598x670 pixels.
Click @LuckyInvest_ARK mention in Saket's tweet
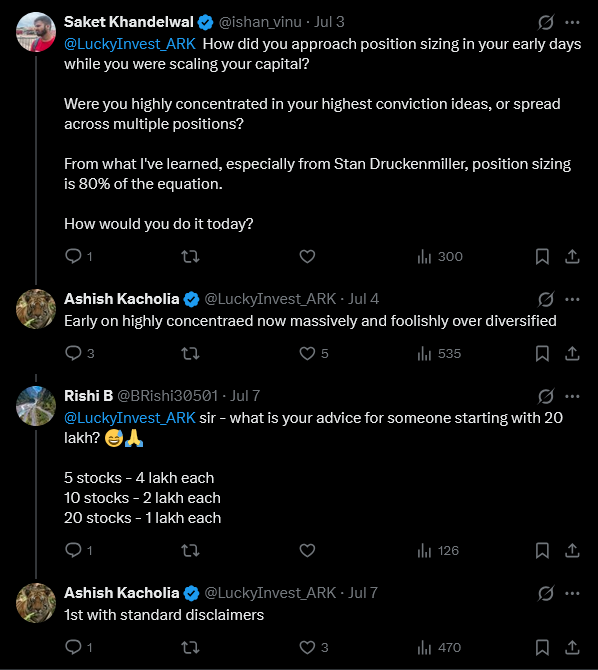coord(130,44)
